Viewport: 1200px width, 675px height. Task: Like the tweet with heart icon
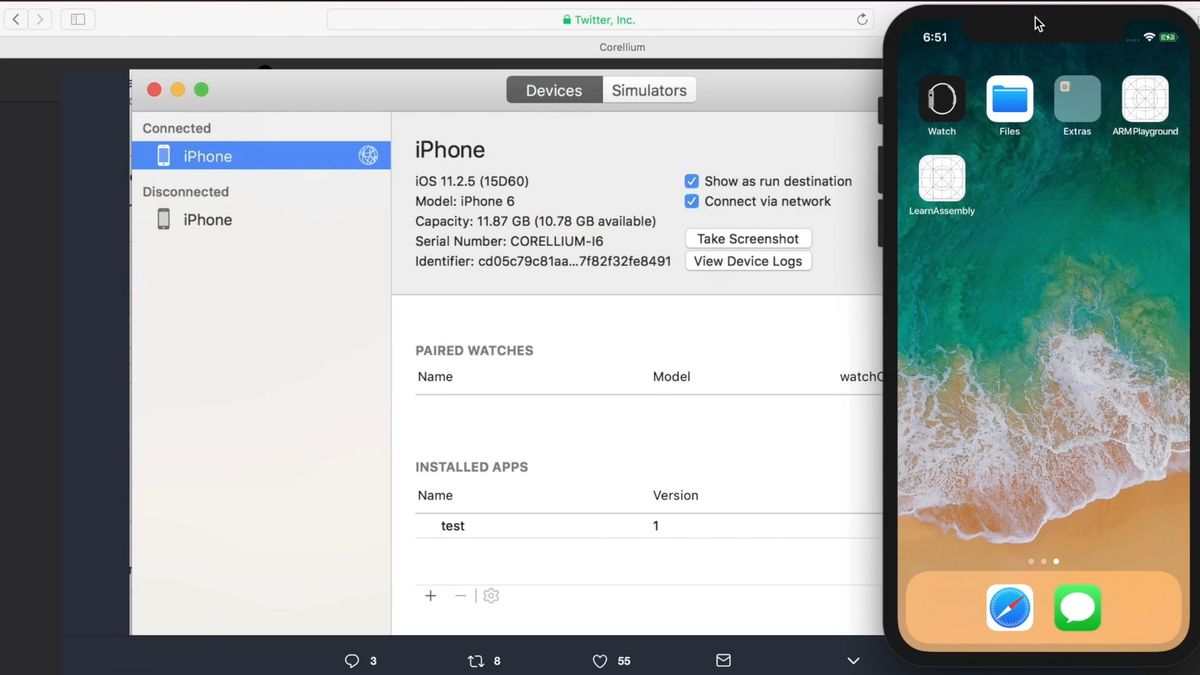[x=600, y=661]
